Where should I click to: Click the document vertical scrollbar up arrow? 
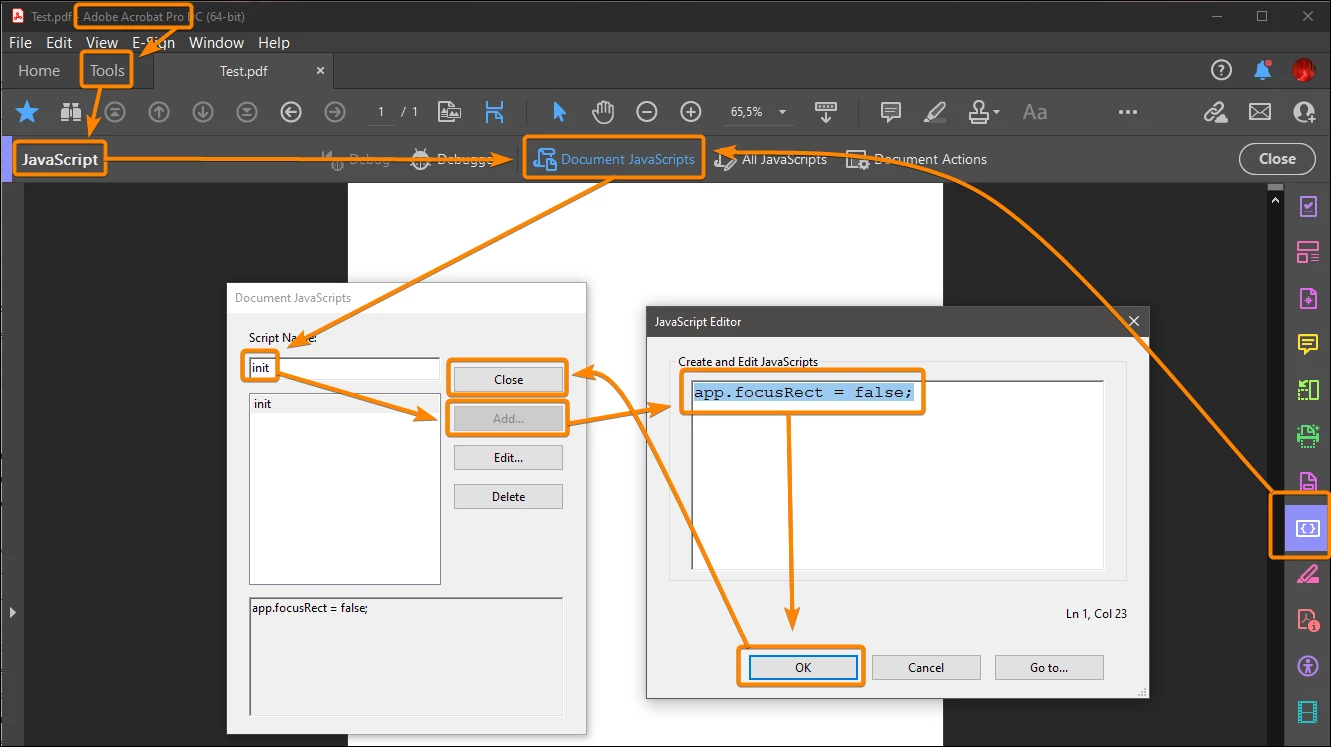(x=1274, y=200)
